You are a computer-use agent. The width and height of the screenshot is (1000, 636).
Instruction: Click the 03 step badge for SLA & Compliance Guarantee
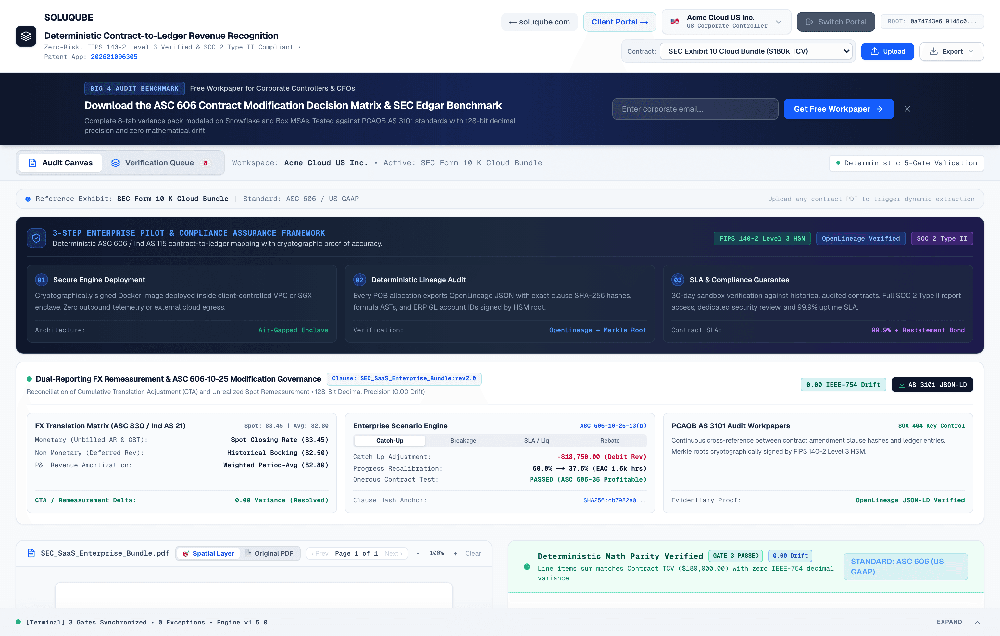[x=677, y=279]
